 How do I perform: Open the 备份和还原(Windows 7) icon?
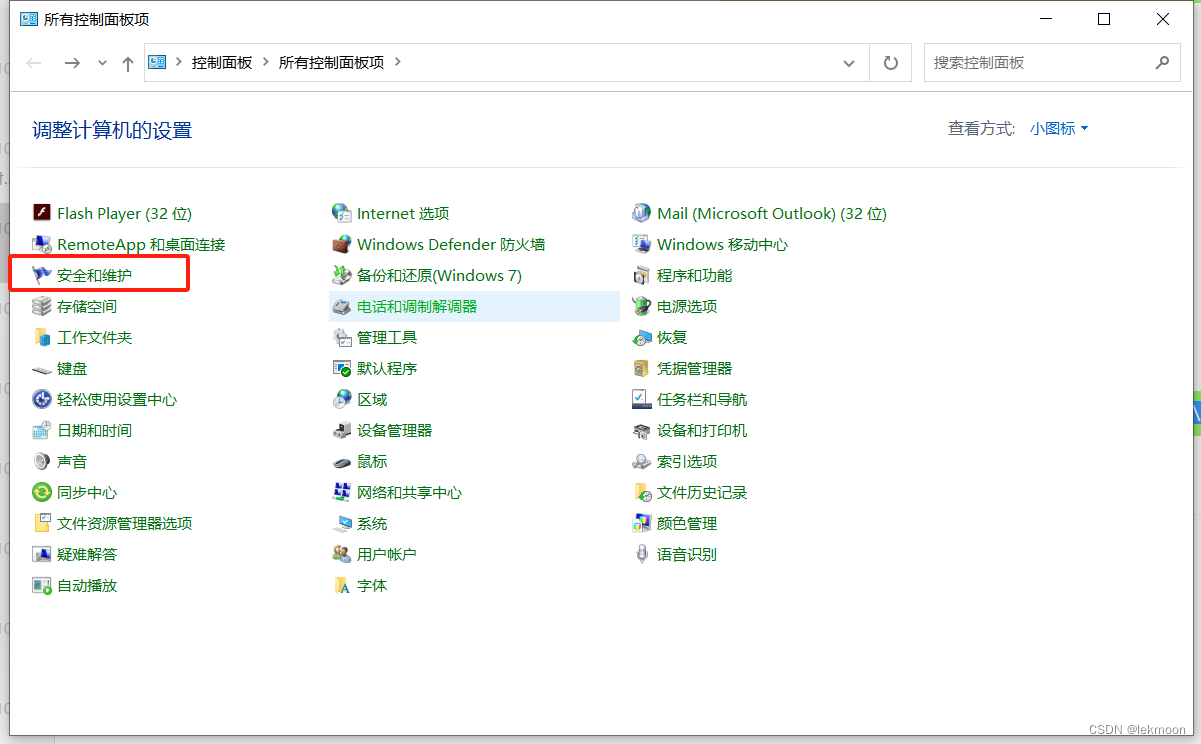[341, 275]
